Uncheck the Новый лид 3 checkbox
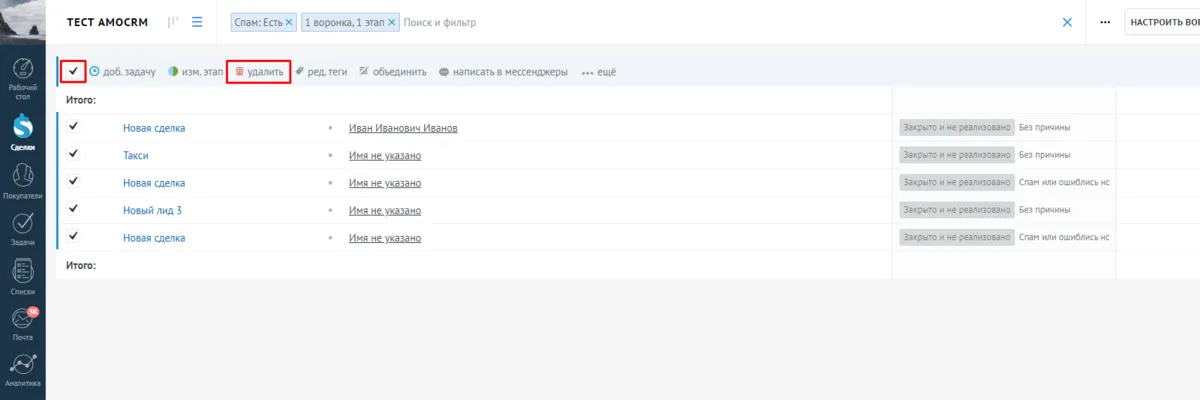This screenshot has width=1200, height=400. pos(73,209)
